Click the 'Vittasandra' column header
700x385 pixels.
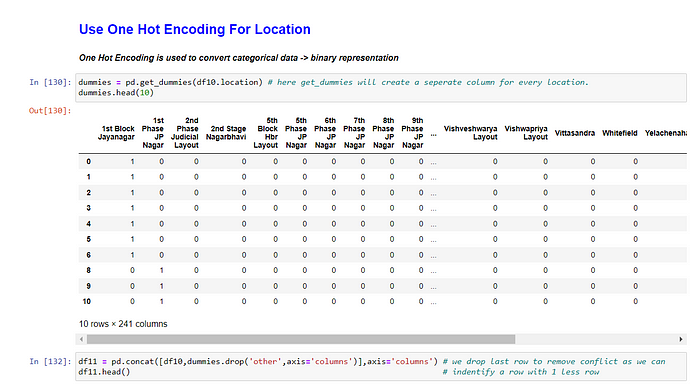click(575, 133)
